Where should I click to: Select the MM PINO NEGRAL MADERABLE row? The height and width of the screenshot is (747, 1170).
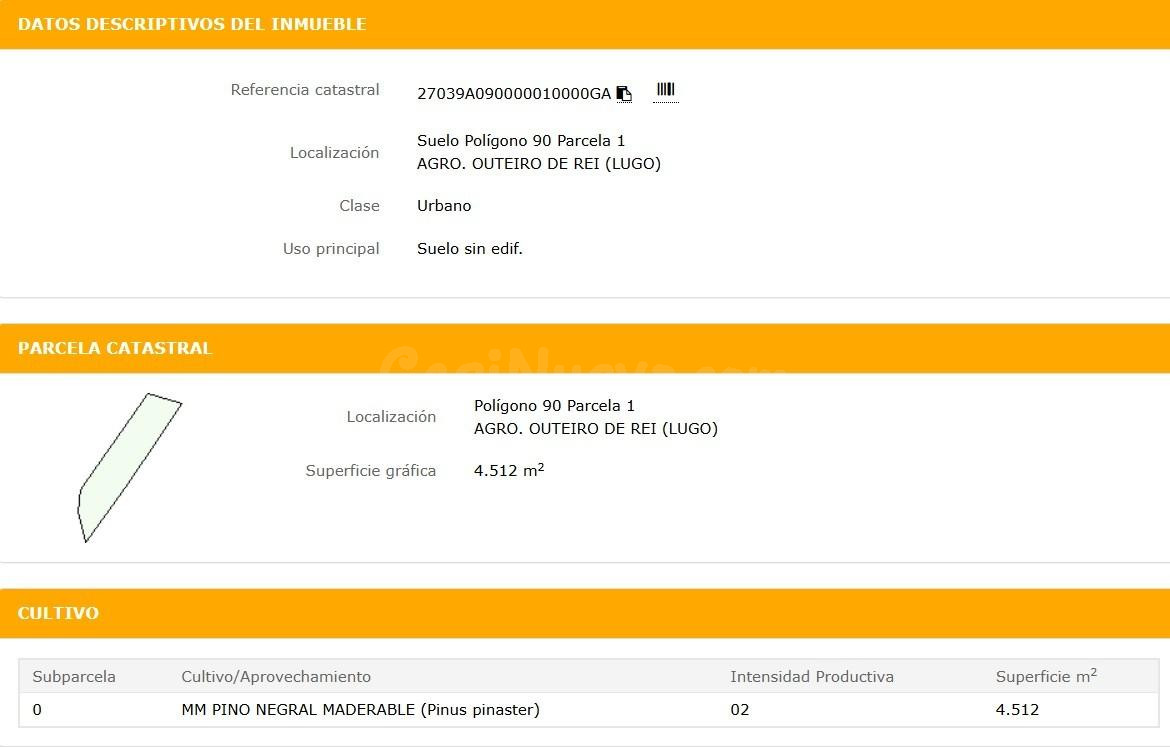(589, 710)
